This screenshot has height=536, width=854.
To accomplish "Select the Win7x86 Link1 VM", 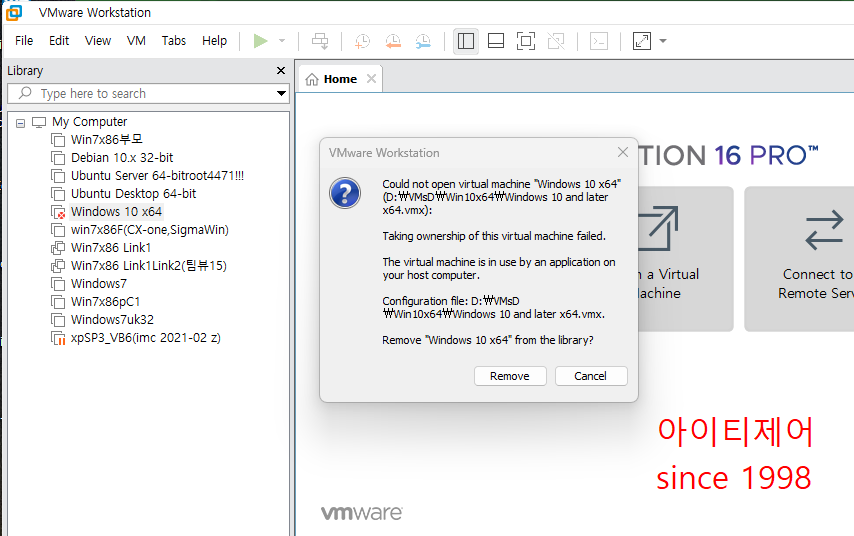I will tap(111, 247).
